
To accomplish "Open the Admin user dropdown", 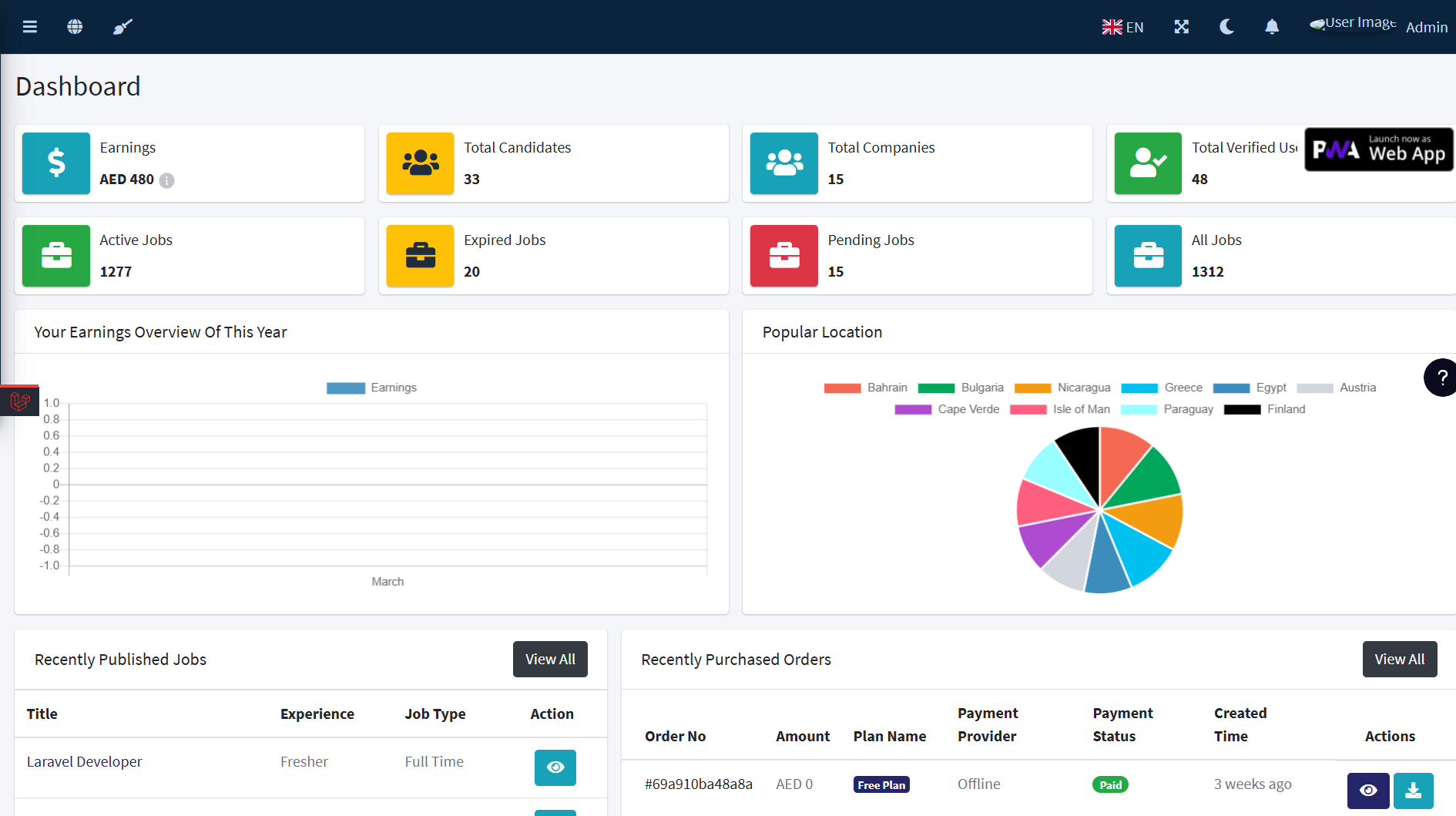I will click(1426, 28).
